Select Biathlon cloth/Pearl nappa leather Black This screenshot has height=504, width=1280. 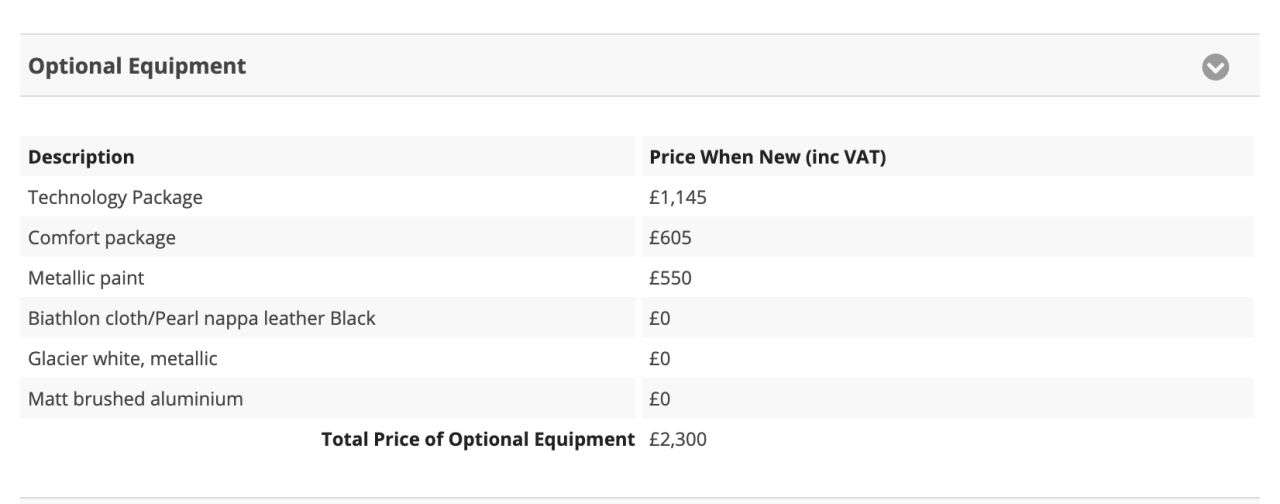[202, 319]
